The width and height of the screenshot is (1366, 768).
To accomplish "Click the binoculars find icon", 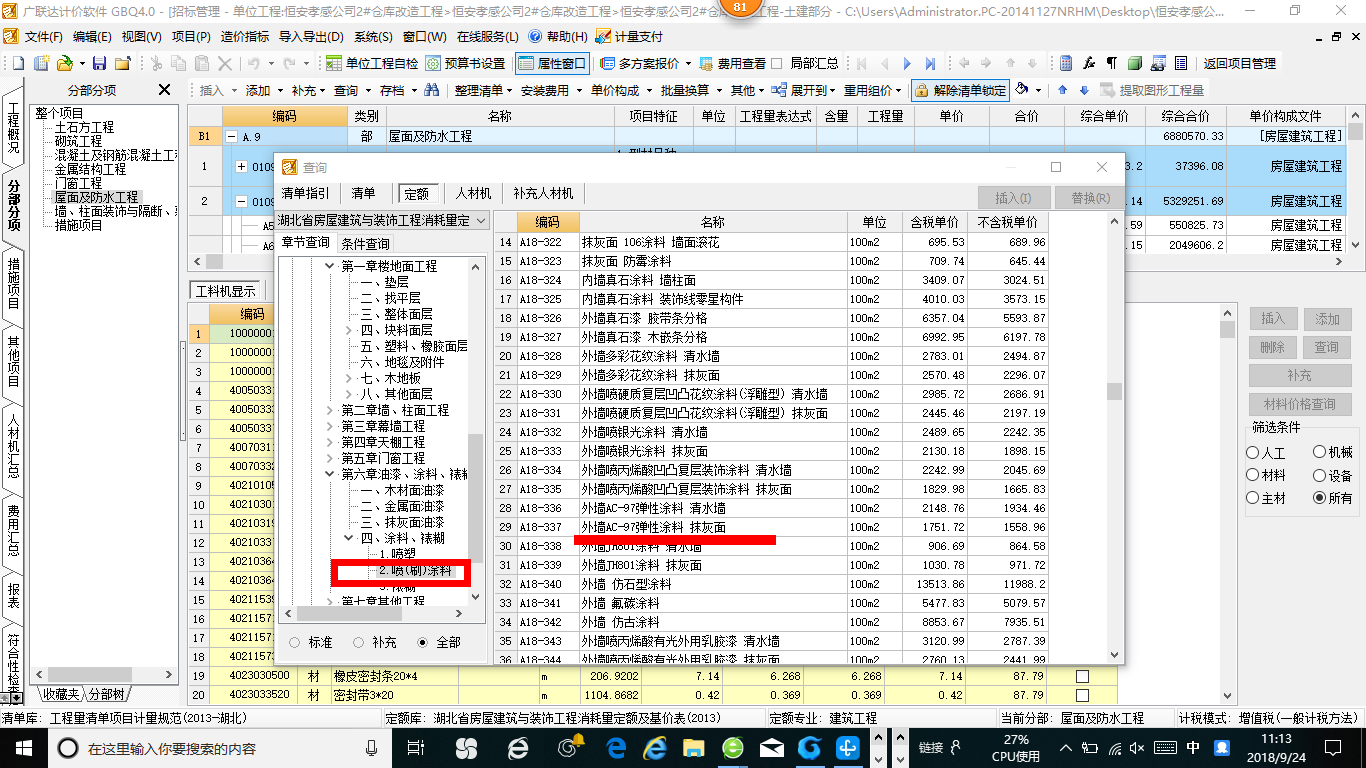I will pyautogui.click(x=432, y=90).
